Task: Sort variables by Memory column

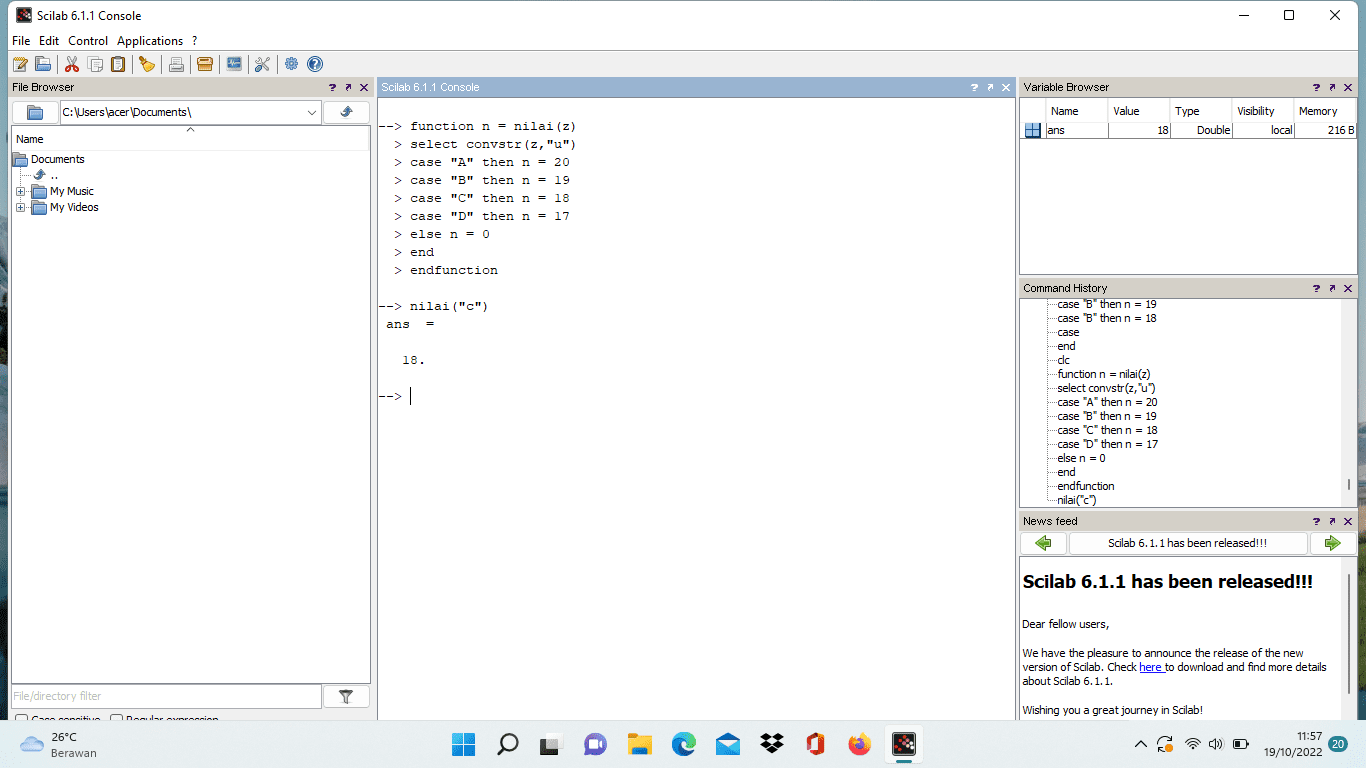Action: (1325, 111)
